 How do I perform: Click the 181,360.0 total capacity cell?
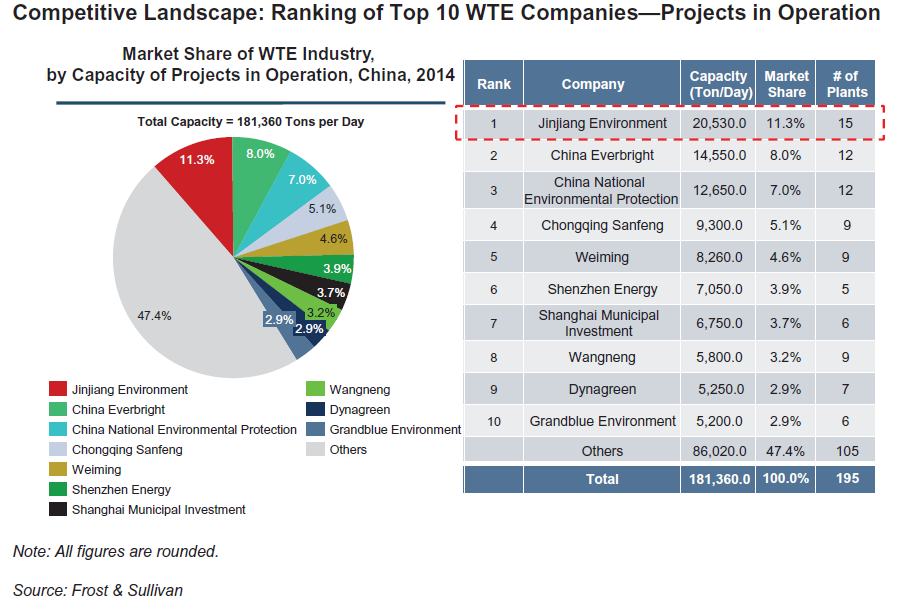click(x=718, y=479)
